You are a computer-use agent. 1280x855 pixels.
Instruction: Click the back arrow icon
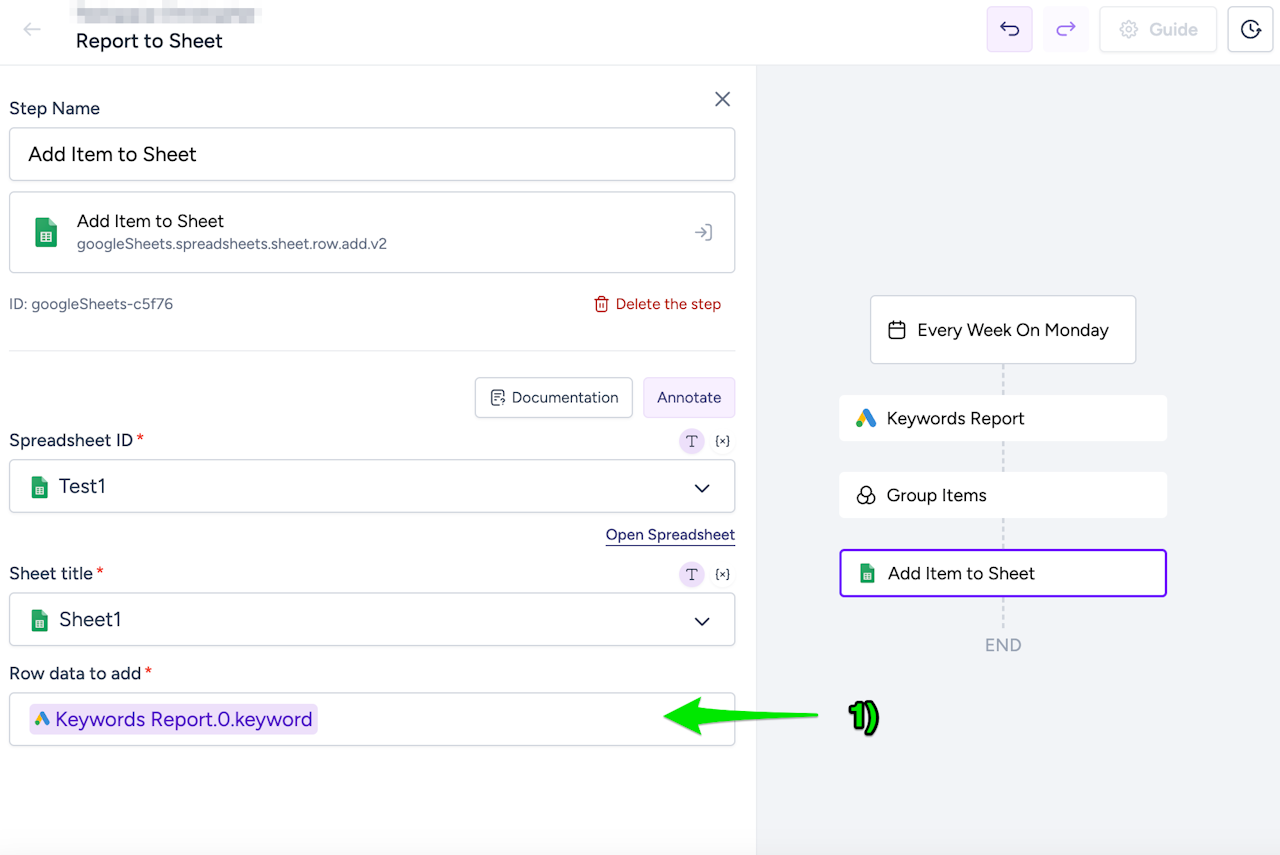[32, 29]
